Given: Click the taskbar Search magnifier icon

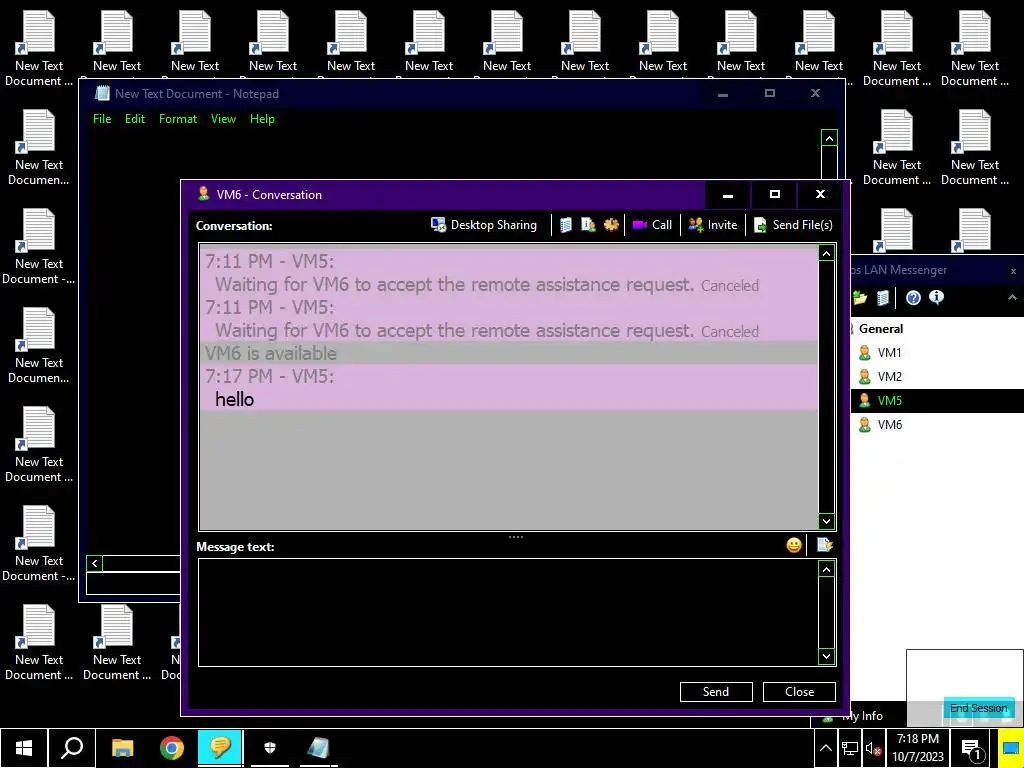Looking at the screenshot, I should pos(72,748).
